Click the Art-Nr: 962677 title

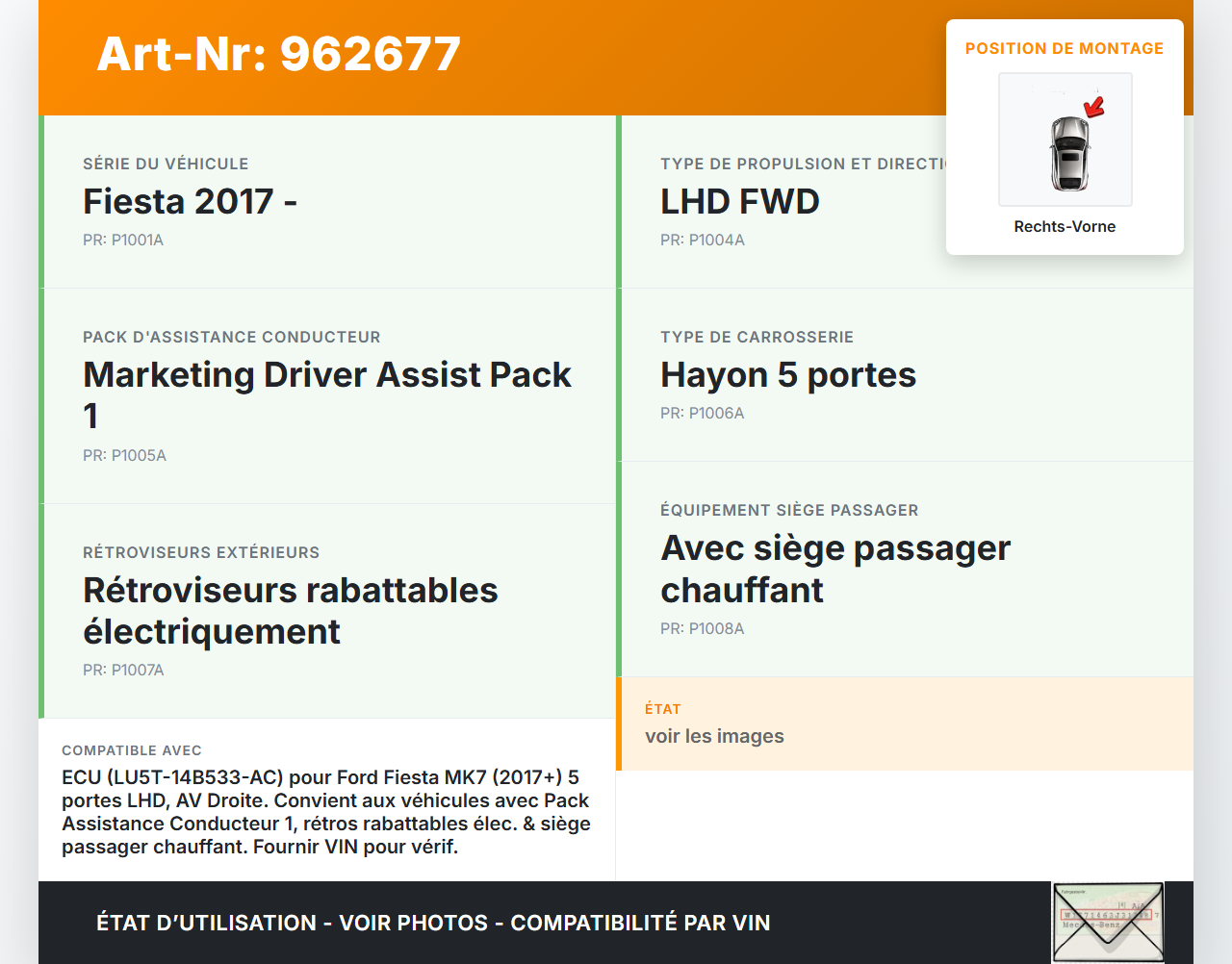click(278, 54)
